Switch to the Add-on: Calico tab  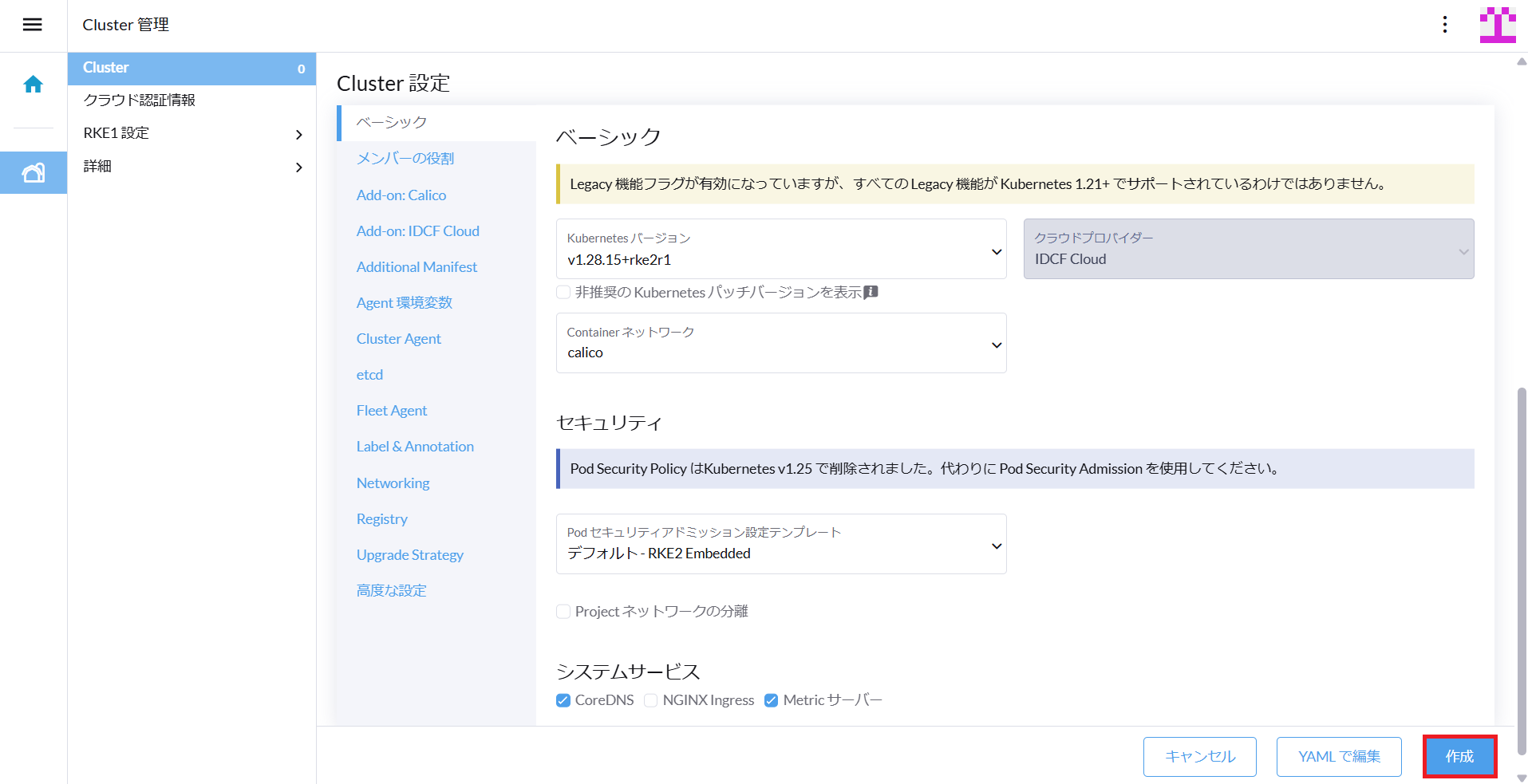(x=401, y=195)
